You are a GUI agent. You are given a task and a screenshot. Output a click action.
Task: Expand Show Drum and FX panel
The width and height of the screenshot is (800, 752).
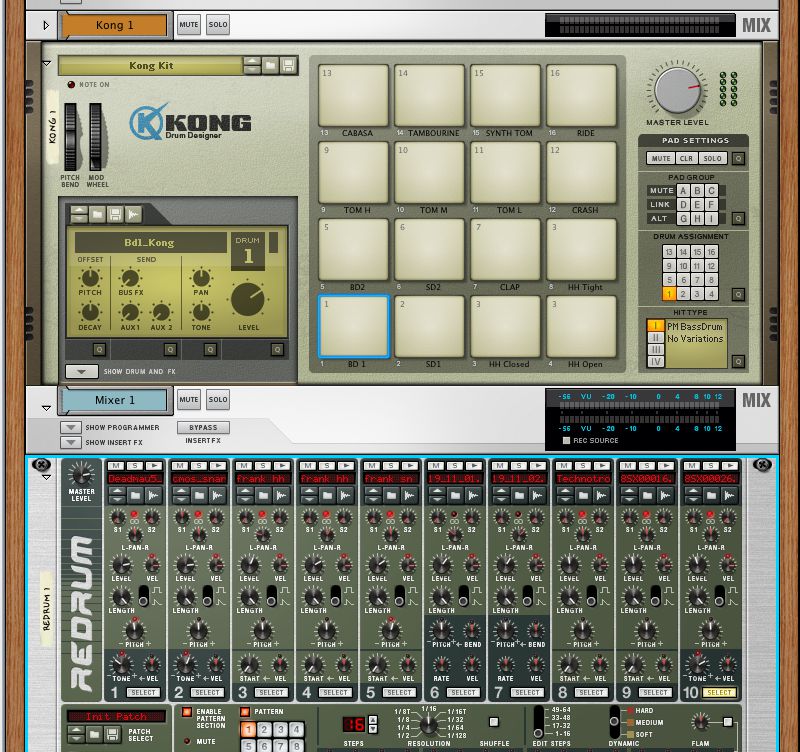click(82, 371)
